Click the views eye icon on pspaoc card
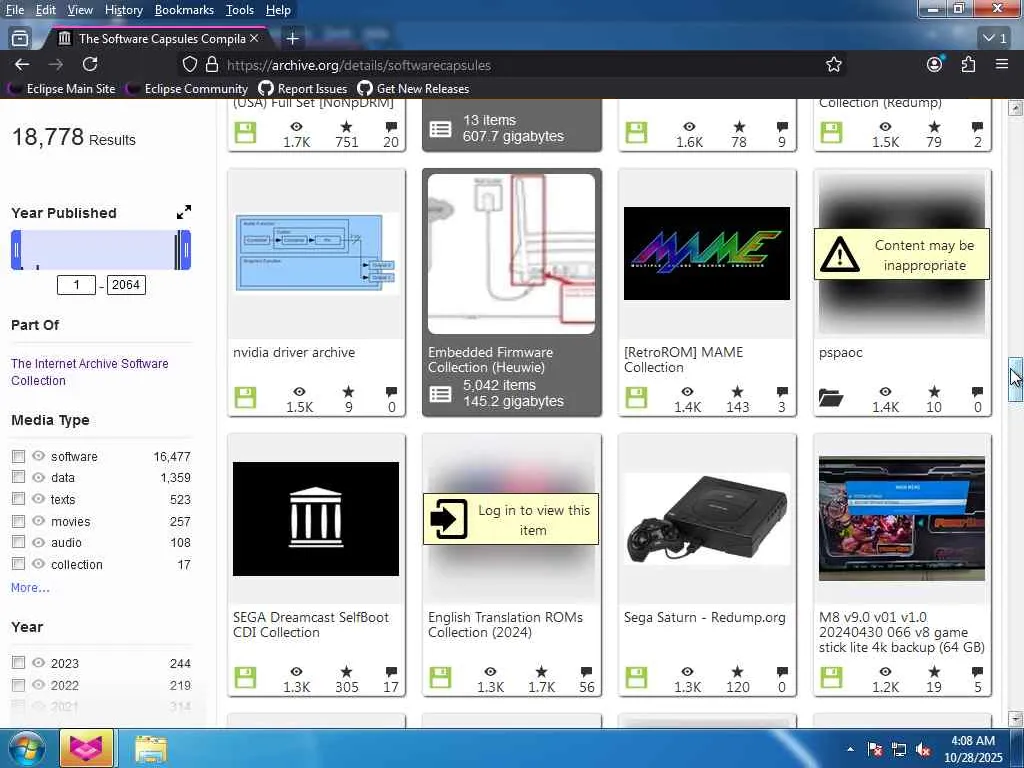Image resolution: width=1024 pixels, height=768 pixels. coord(885,392)
